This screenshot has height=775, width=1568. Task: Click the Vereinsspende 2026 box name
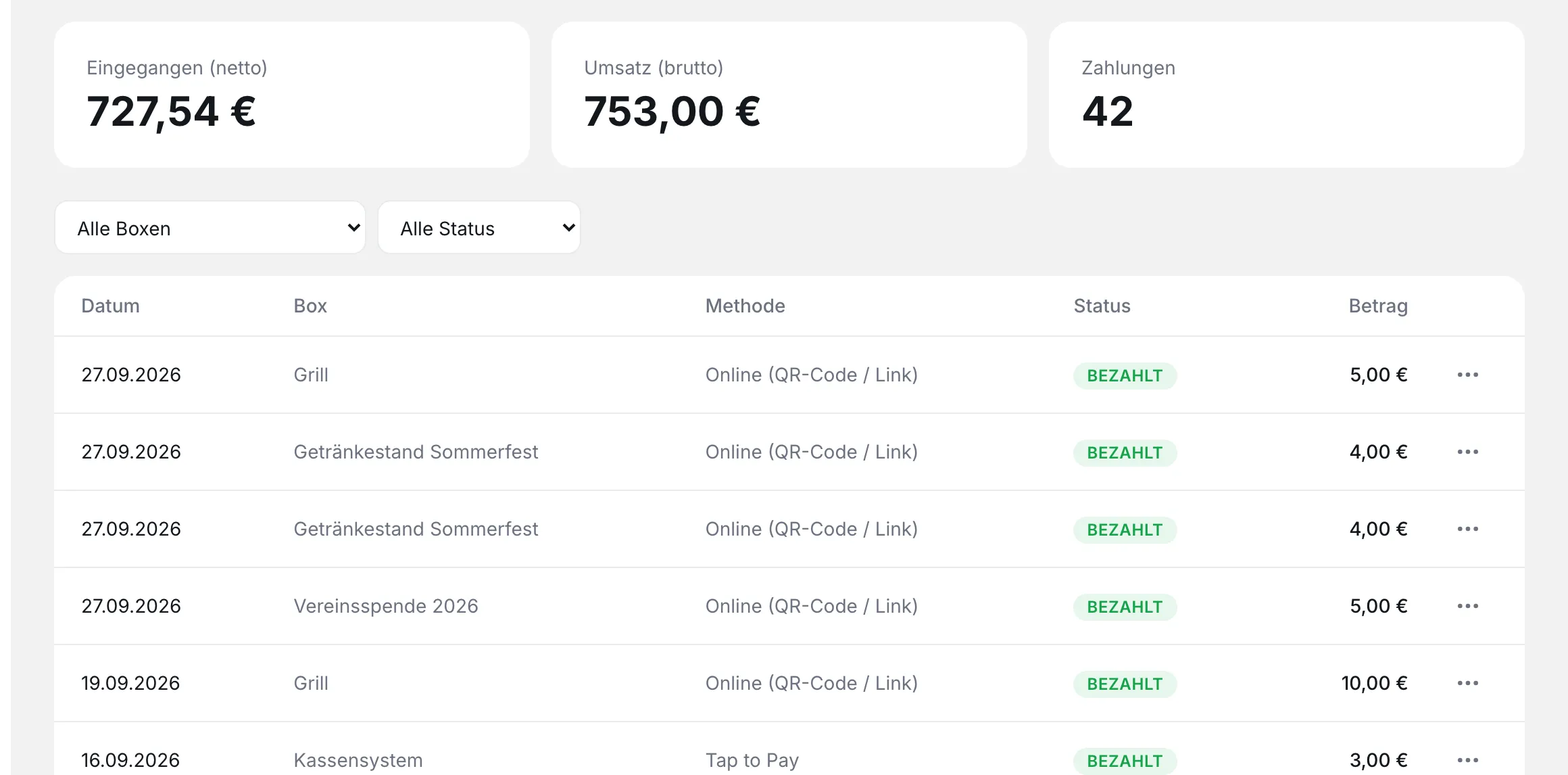click(386, 606)
